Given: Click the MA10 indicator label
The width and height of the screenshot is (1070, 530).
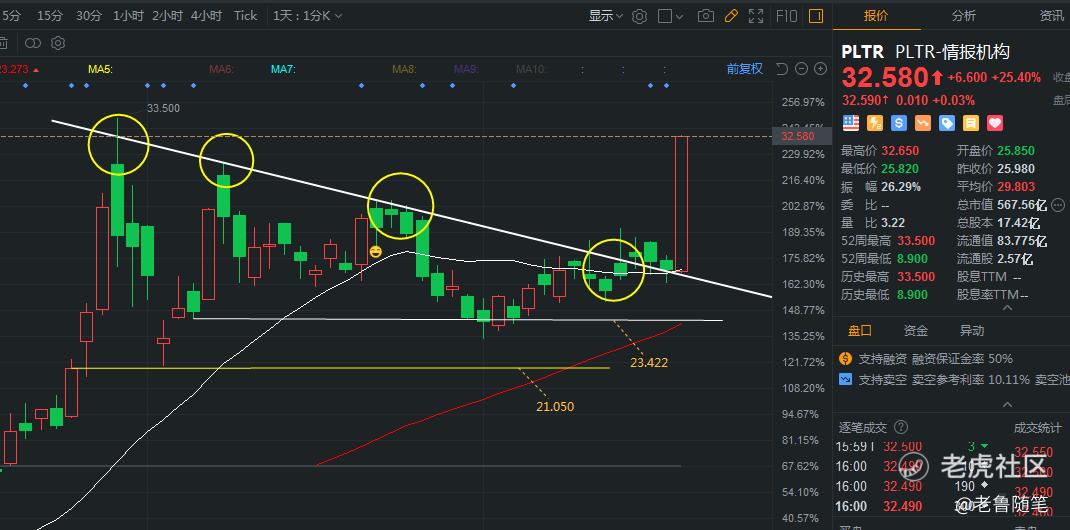Looking at the screenshot, I should [x=531, y=68].
